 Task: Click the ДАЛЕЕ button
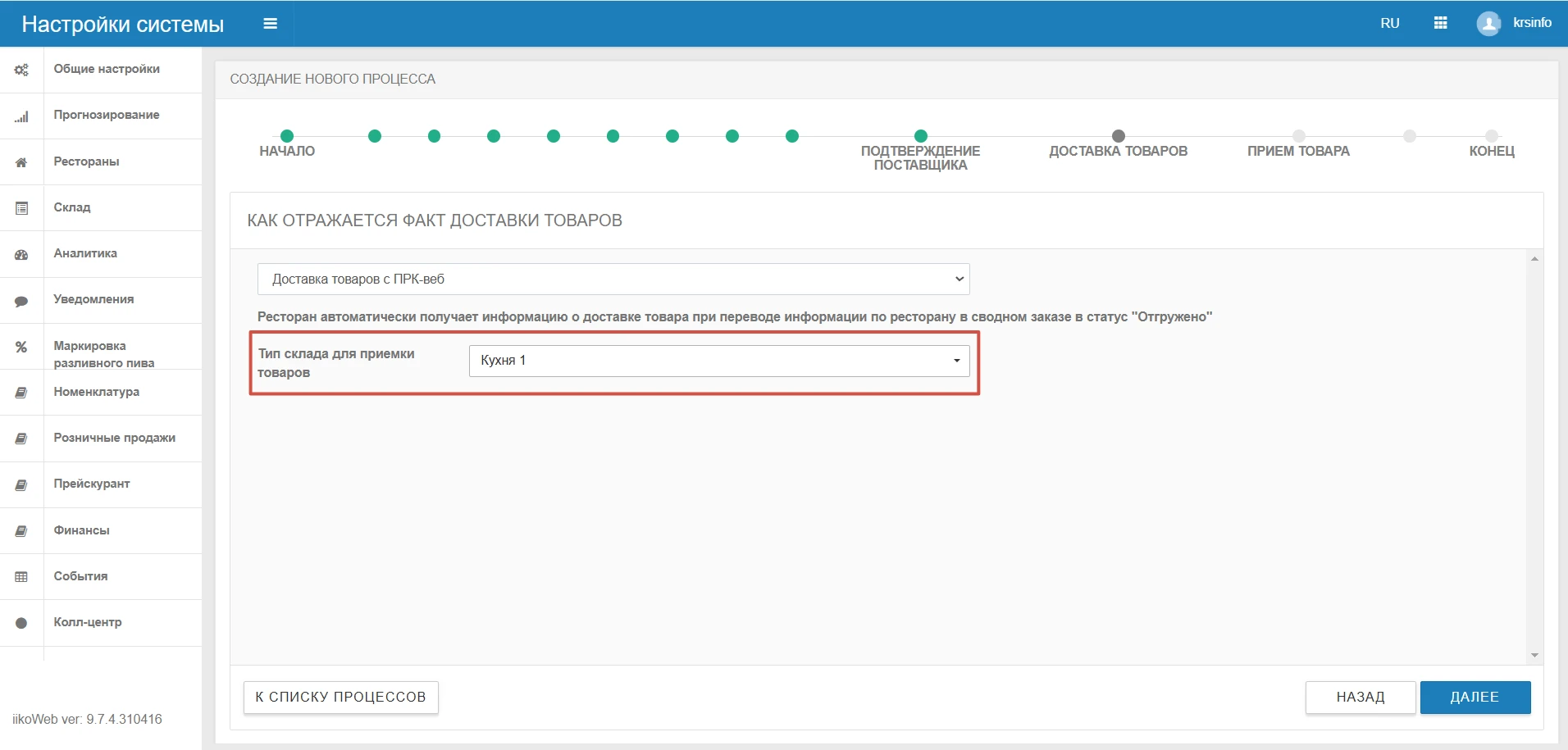[x=1475, y=698]
